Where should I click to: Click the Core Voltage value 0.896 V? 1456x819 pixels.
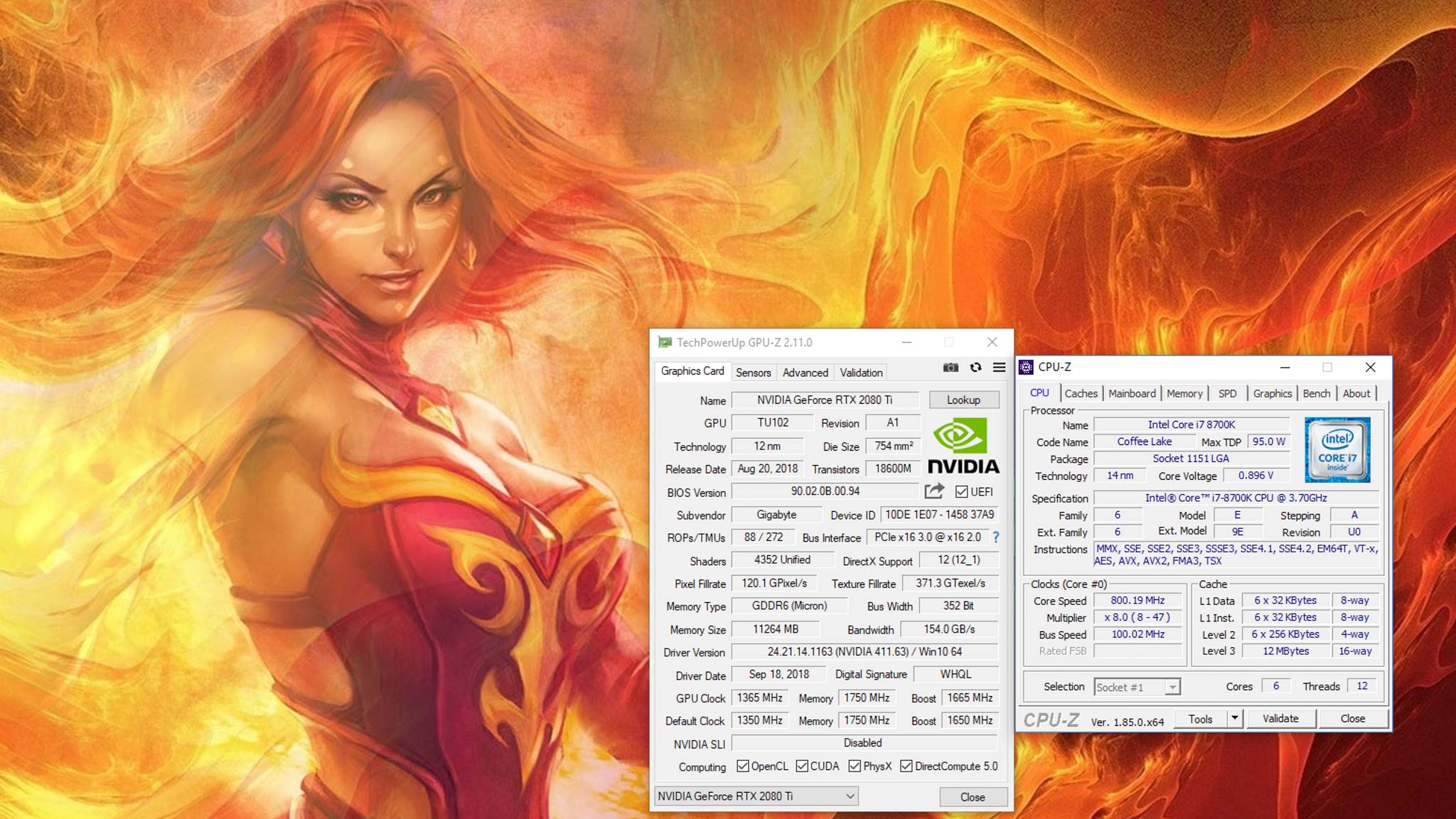click(x=1256, y=476)
